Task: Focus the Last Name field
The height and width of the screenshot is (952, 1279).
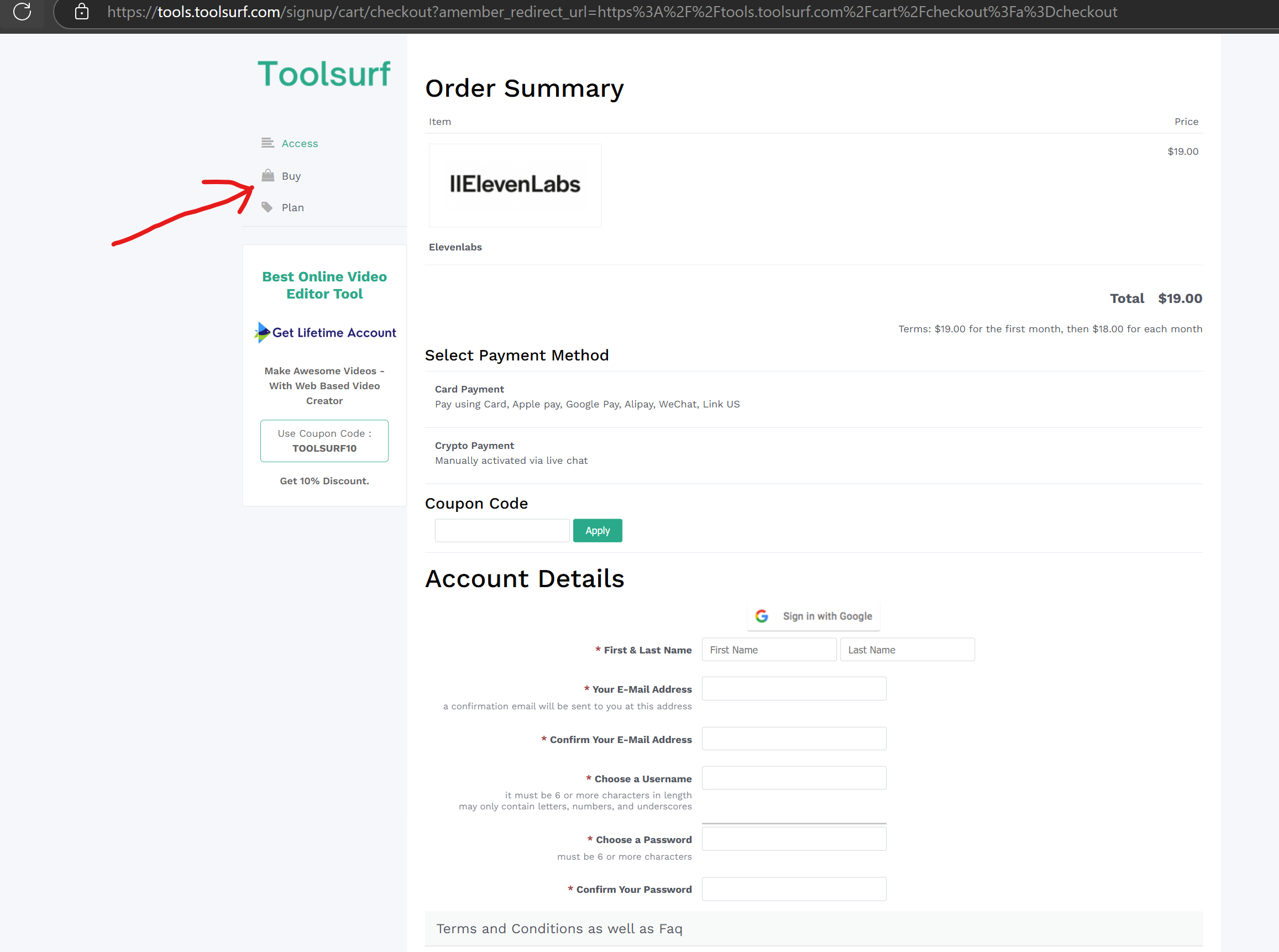Action: pyautogui.click(x=908, y=650)
